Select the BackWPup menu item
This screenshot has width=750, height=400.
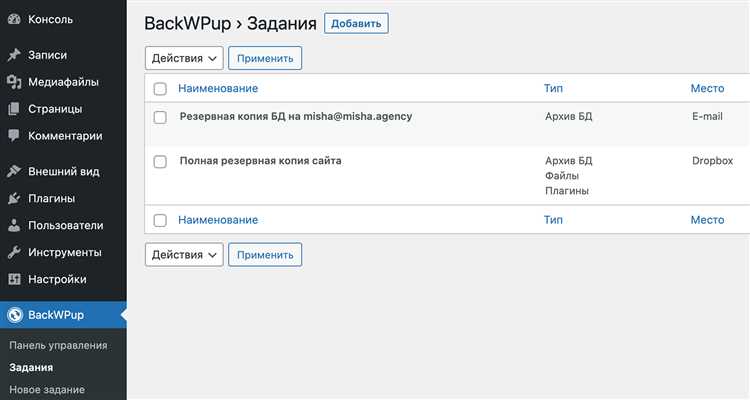coord(63,315)
